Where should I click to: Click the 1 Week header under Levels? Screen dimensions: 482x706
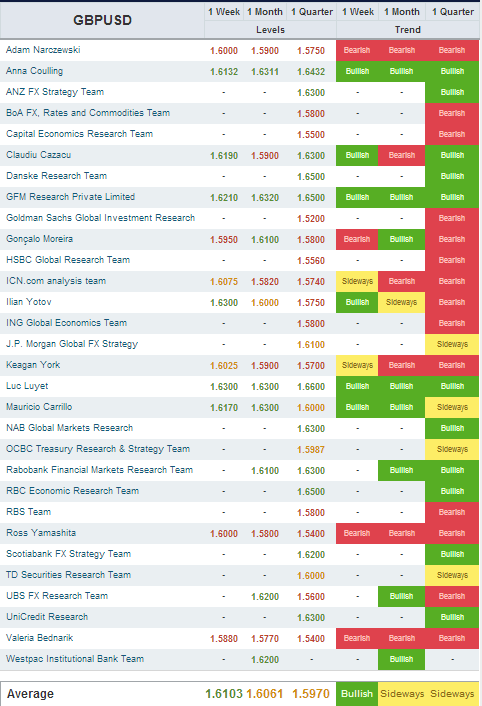[x=224, y=12]
